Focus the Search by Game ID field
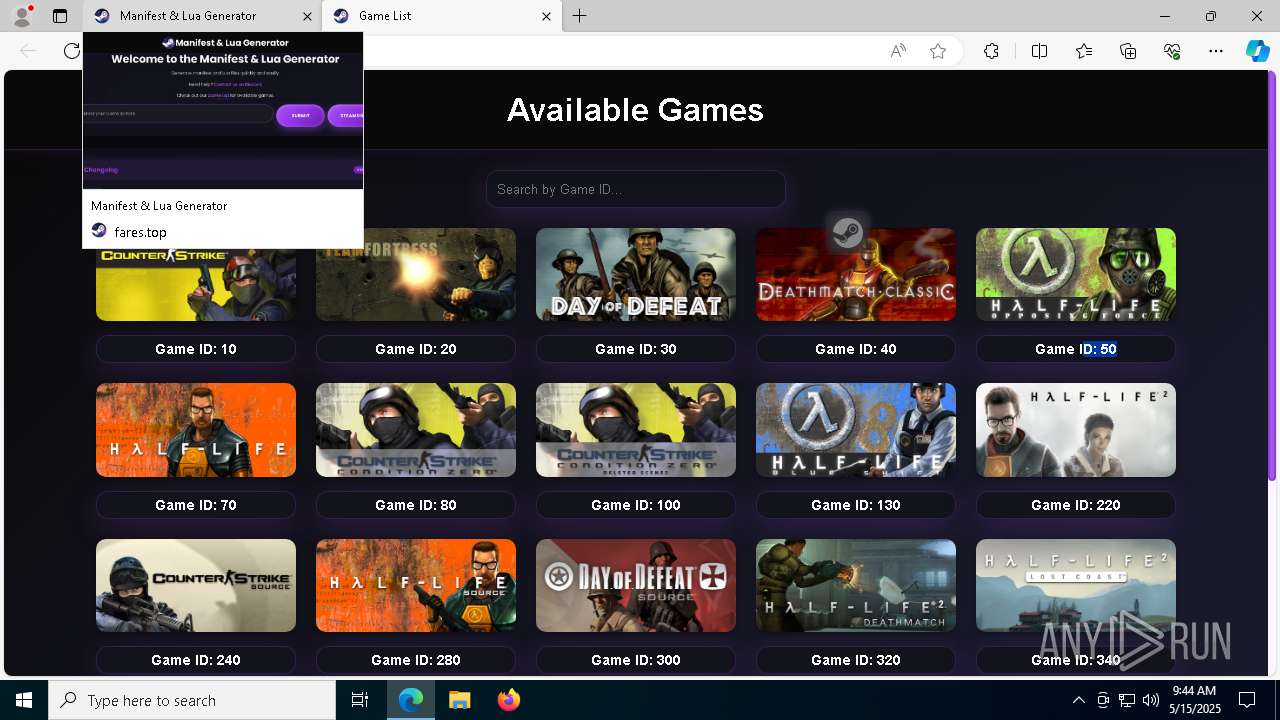 [x=636, y=189]
